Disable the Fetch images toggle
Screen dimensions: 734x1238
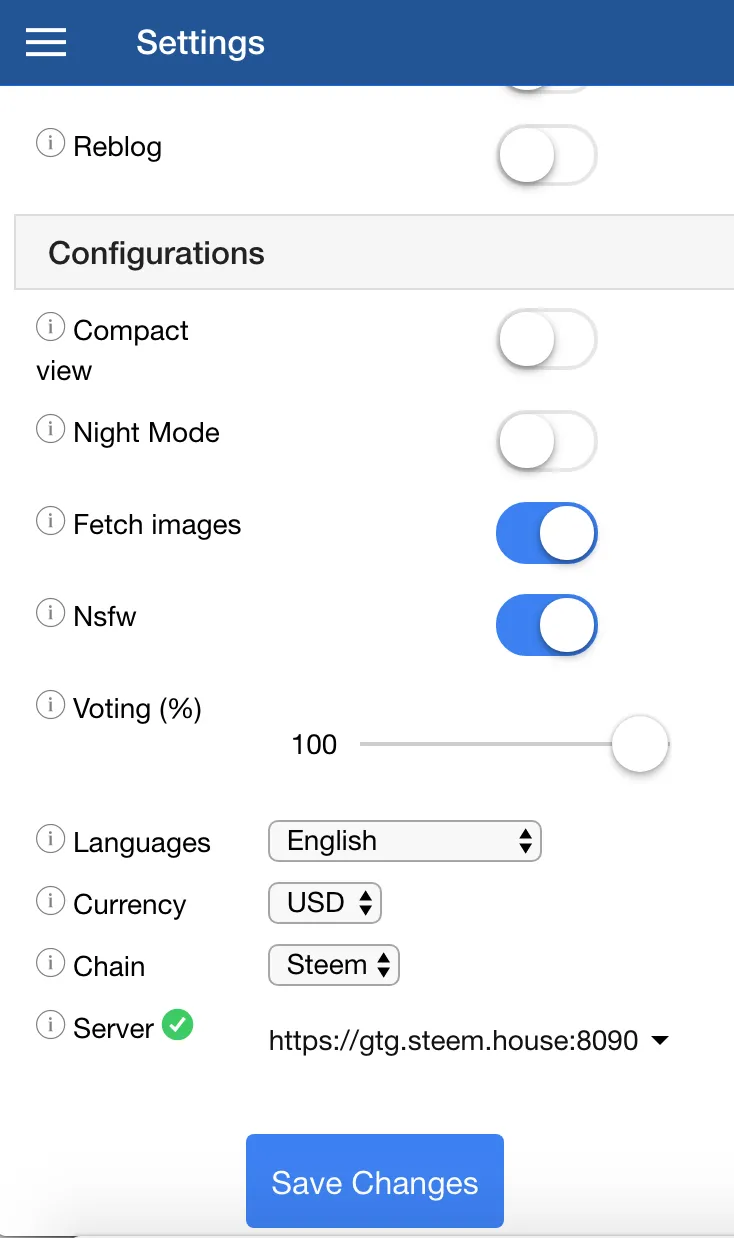point(546,533)
